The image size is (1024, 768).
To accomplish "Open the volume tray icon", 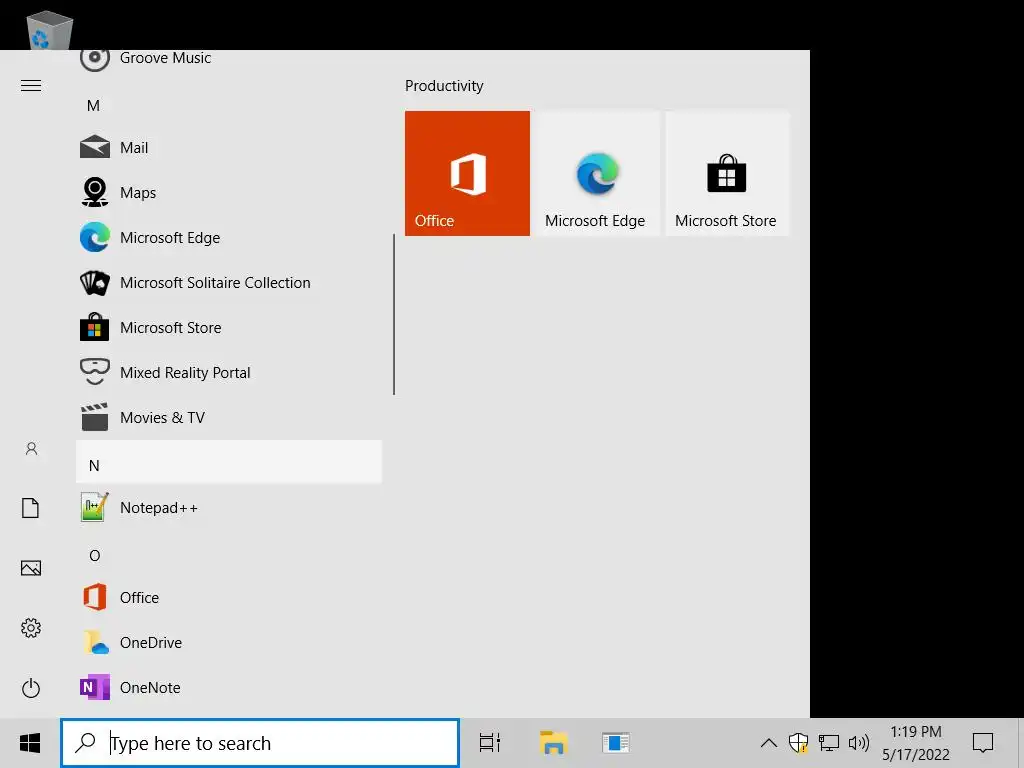I will (x=859, y=743).
